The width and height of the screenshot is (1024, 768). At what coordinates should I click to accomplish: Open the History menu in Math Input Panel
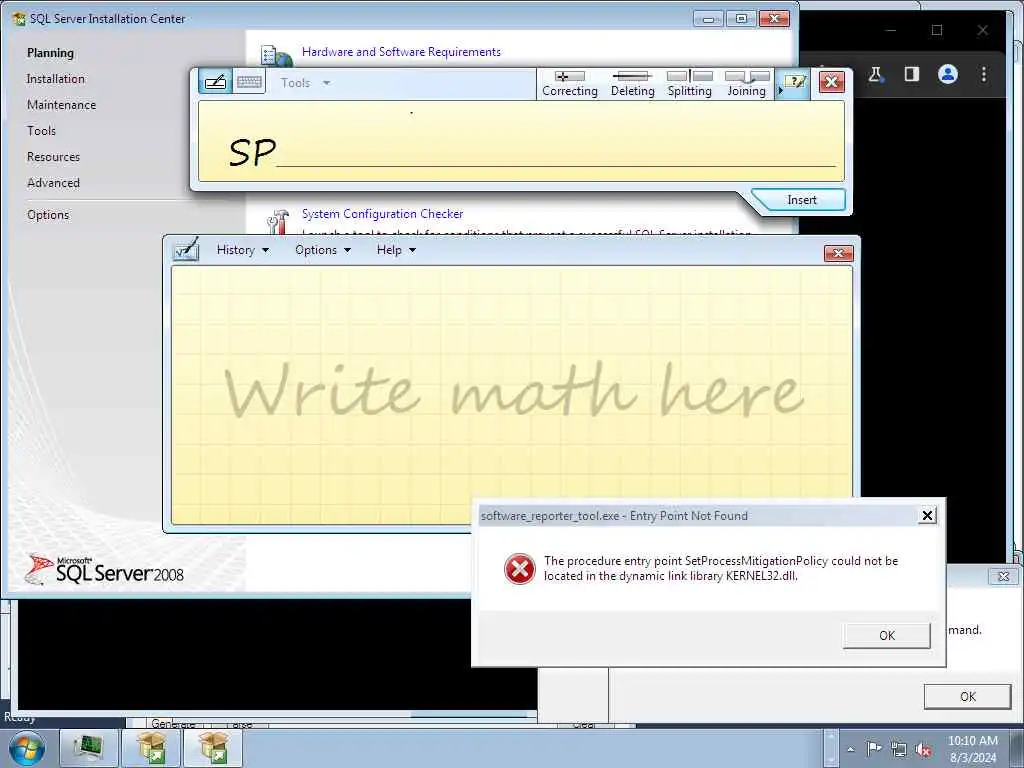(242, 250)
